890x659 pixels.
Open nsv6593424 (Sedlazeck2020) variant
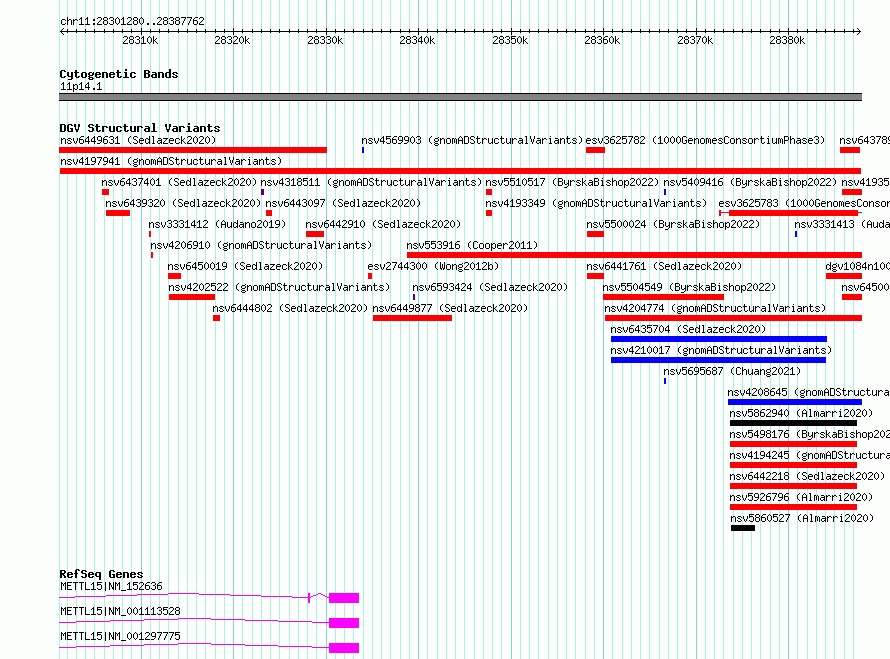click(x=490, y=287)
